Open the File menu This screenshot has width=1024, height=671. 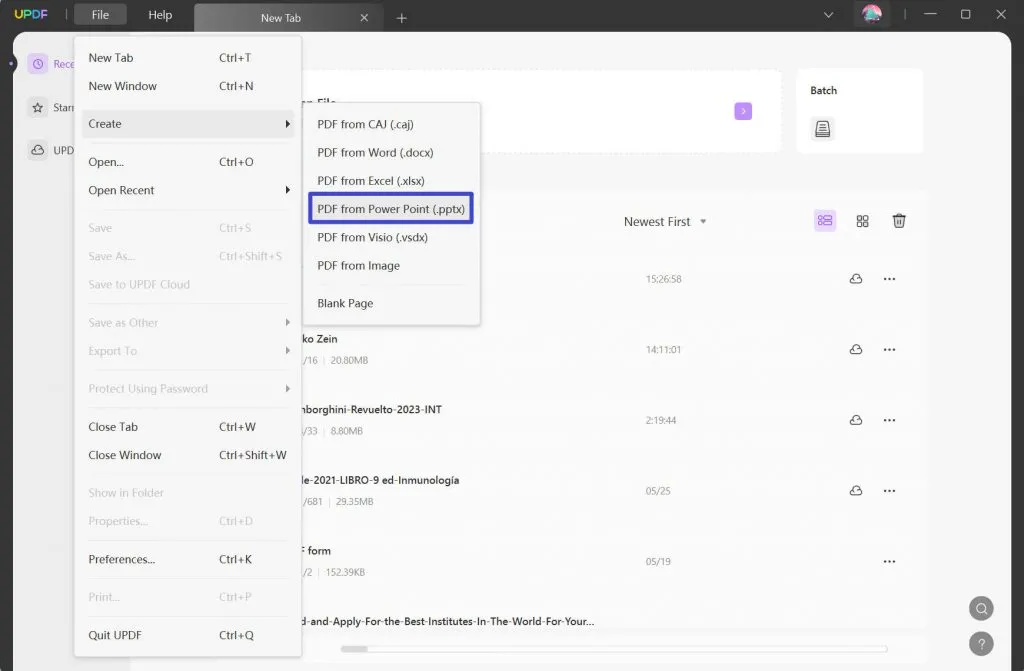pyautogui.click(x=100, y=14)
